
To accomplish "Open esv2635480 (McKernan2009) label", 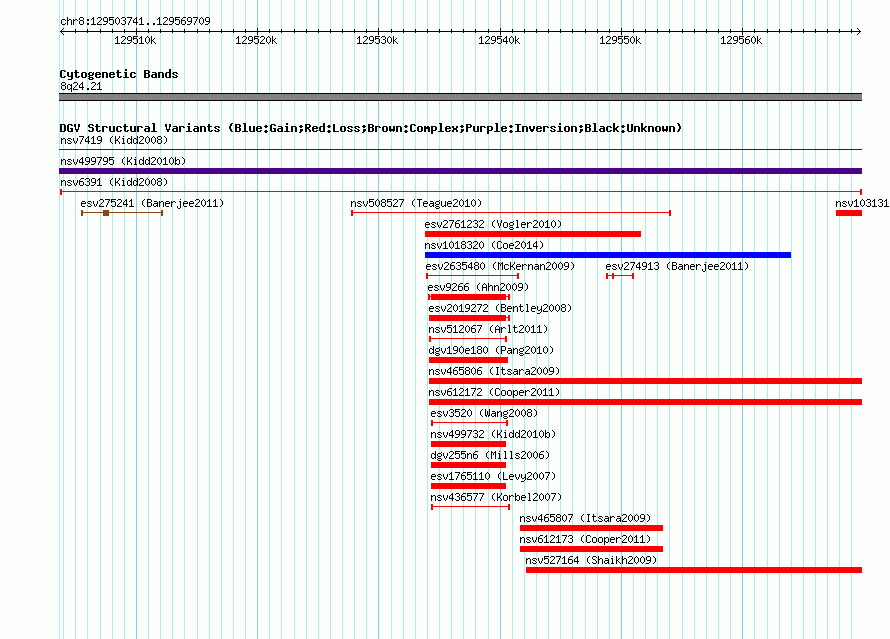I will [x=500, y=266].
